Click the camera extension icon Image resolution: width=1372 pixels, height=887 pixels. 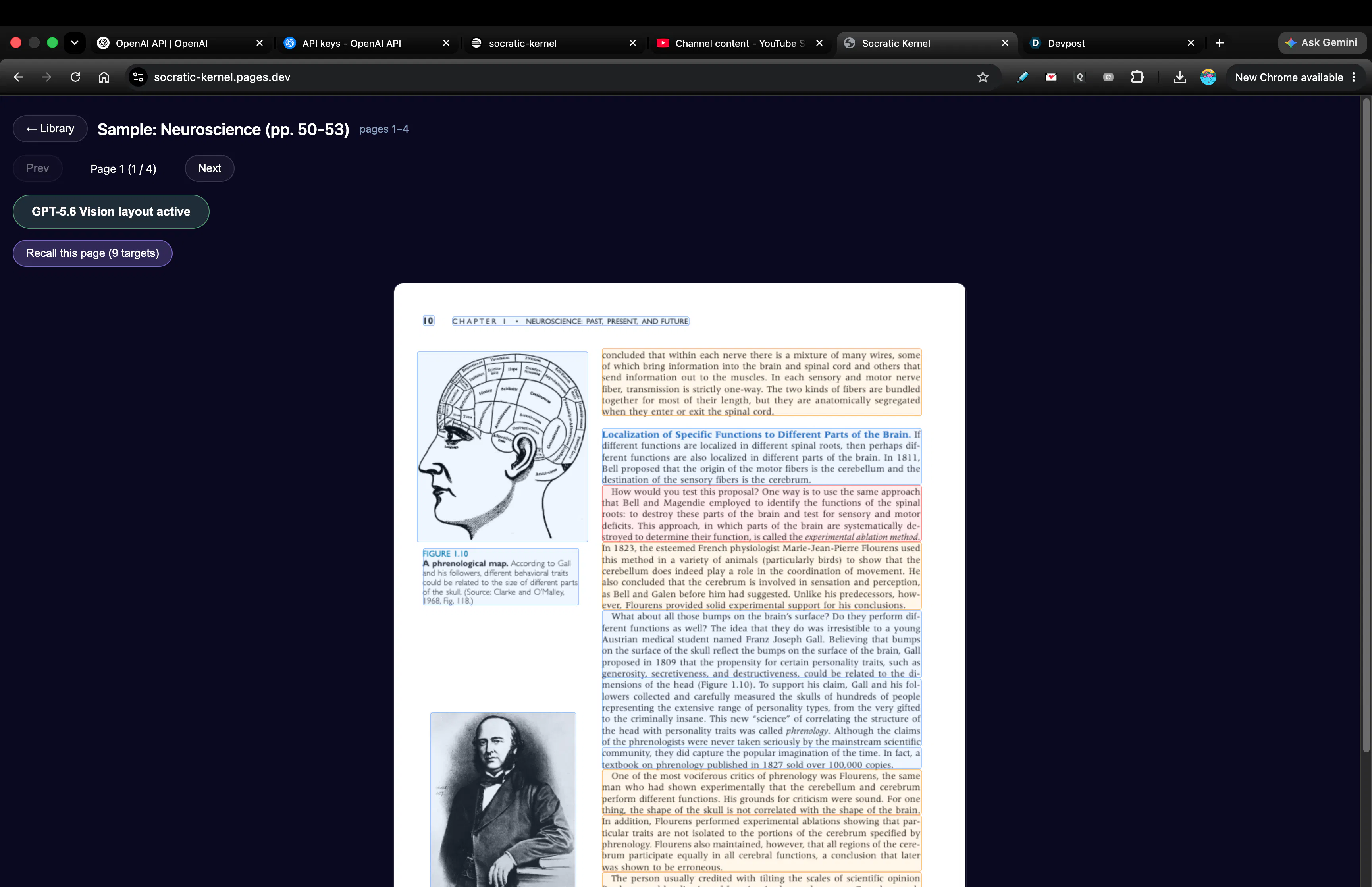[1108, 77]
